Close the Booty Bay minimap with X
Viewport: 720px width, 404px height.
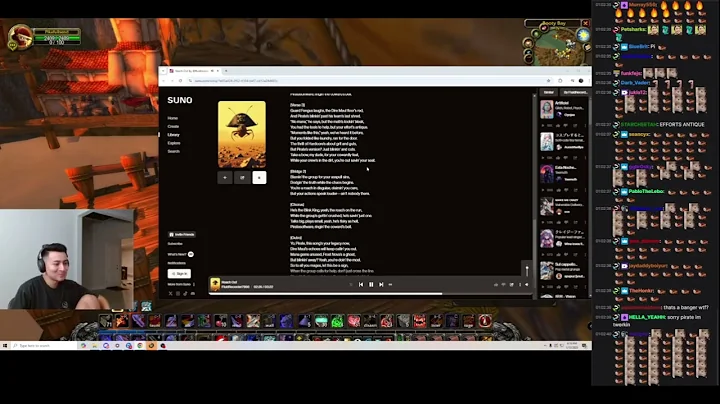coord(585,23)
